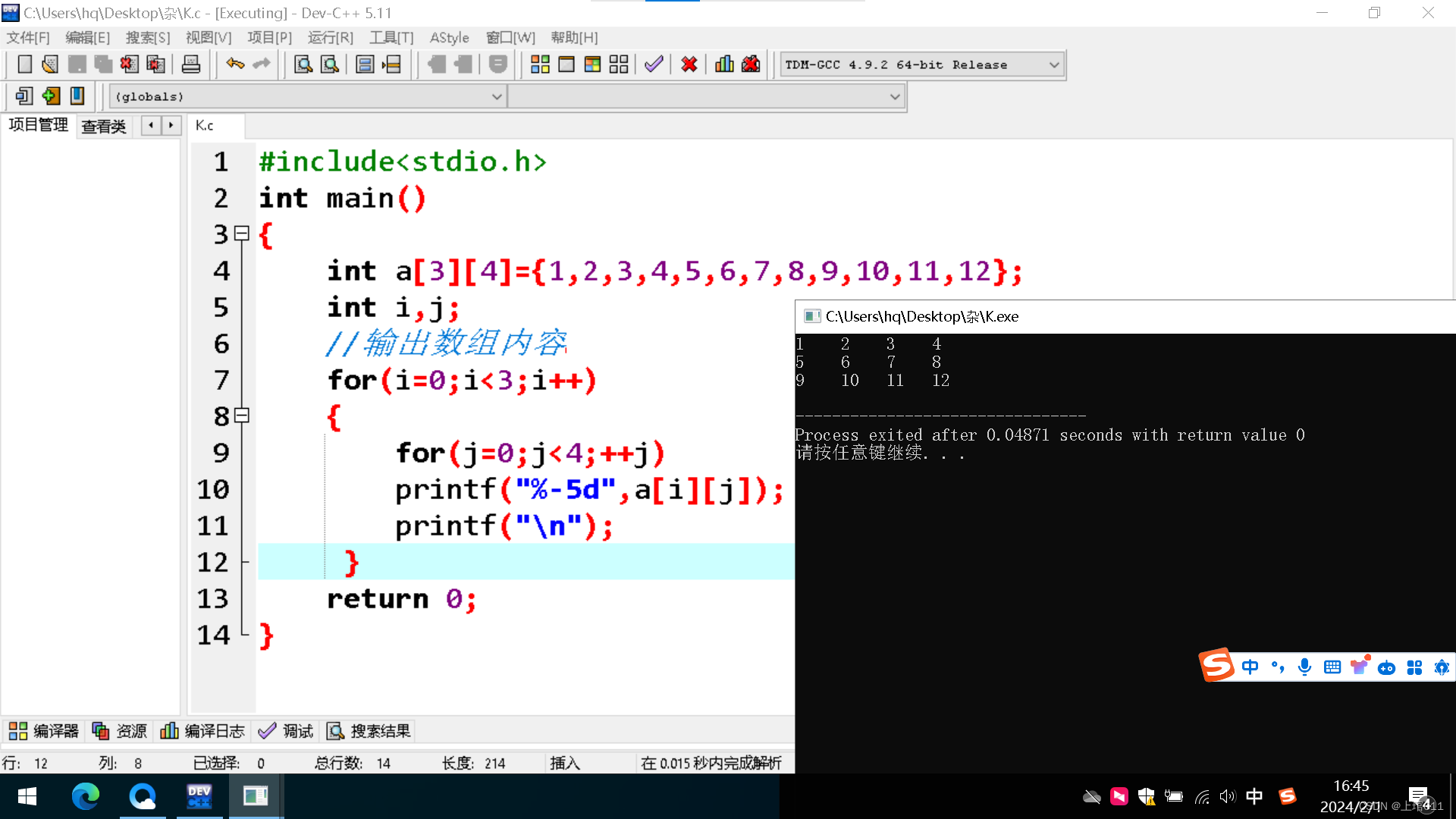
Task: Click the Compile & Run icon
Action: (x=592, y=64)
